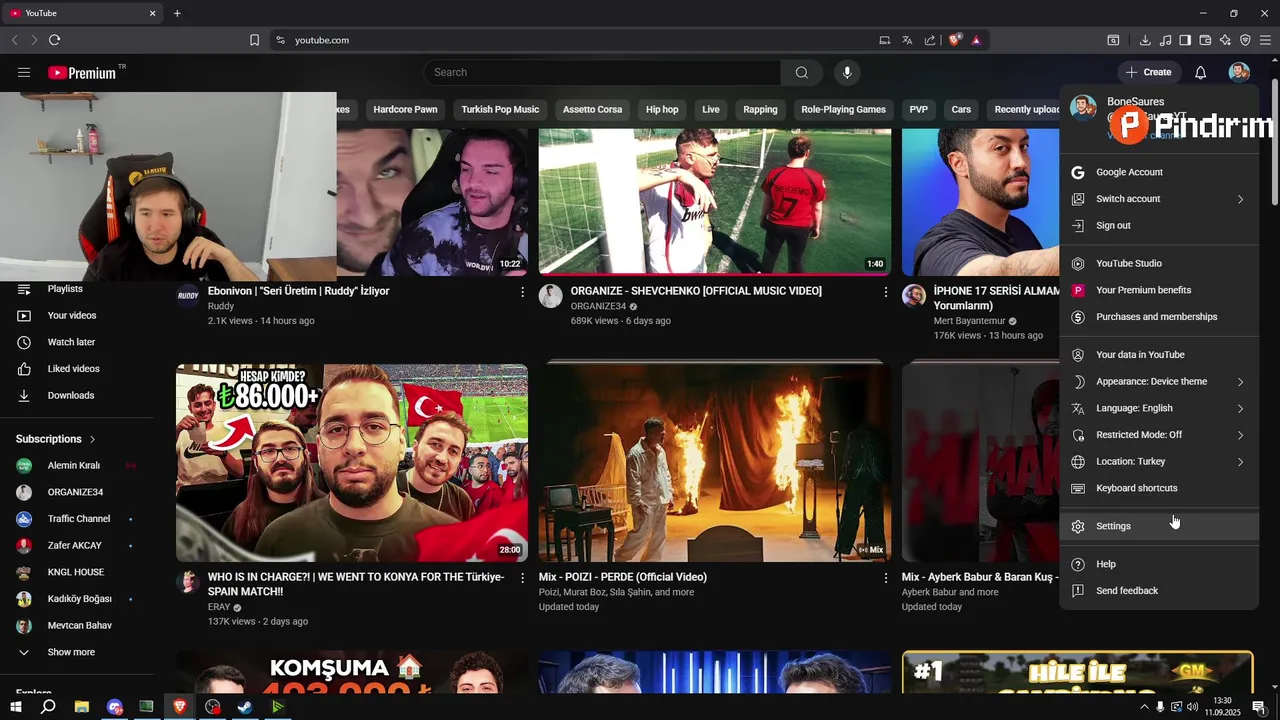
Task: Show hidden system tray icons
Action: 1145,707
